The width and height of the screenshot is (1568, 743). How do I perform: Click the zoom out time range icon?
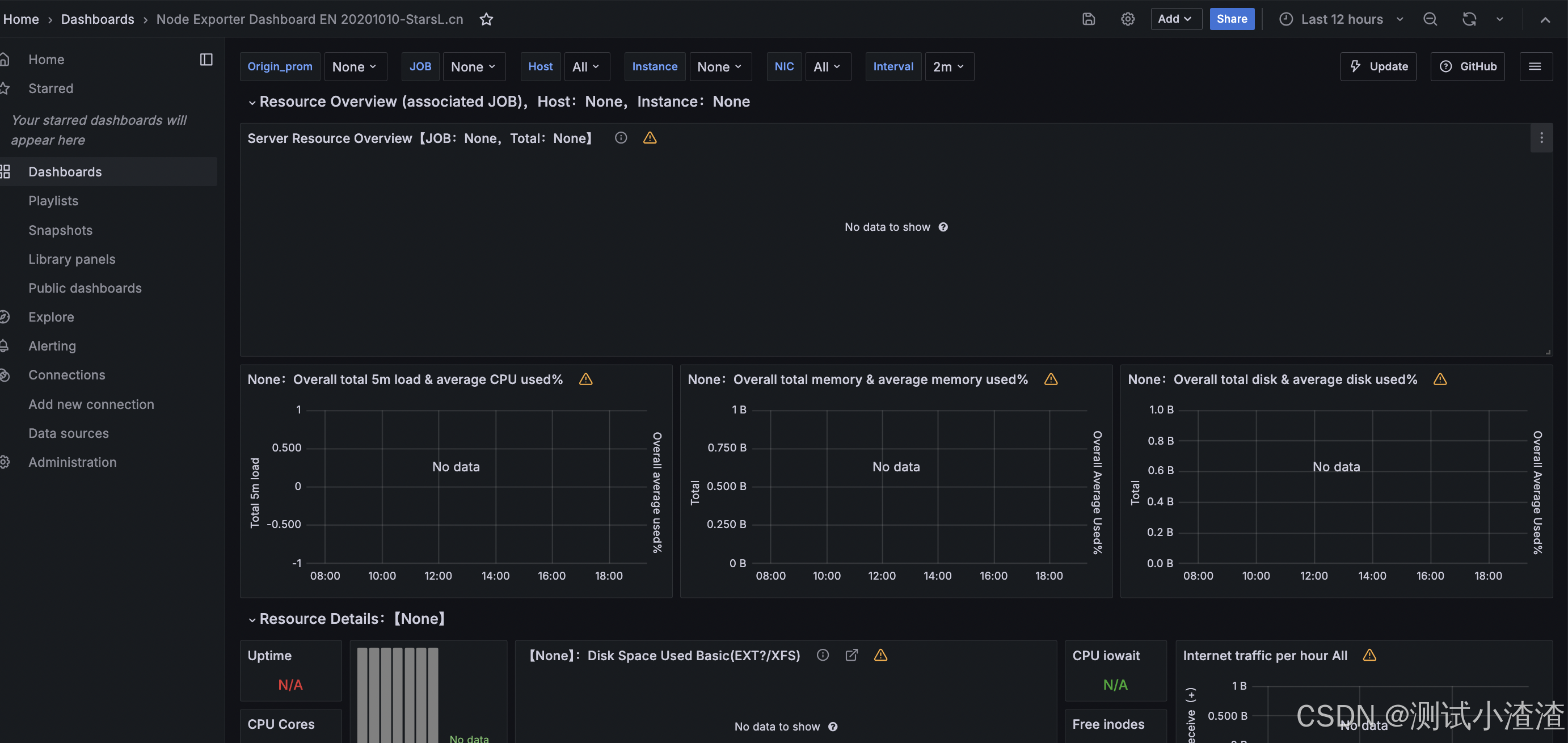(x=1430, y=19)
